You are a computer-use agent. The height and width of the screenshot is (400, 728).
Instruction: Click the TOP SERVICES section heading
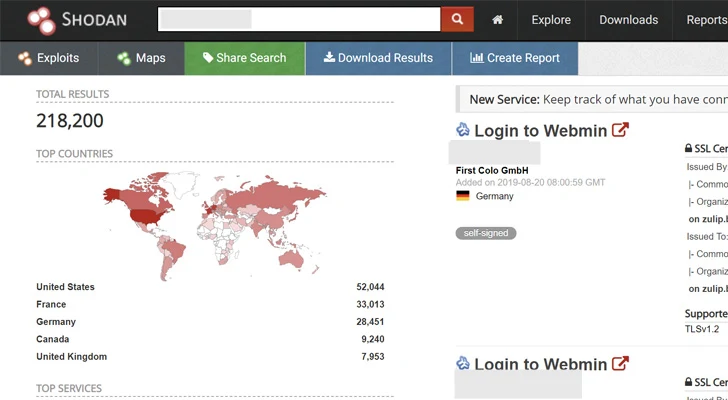point(69,388)
